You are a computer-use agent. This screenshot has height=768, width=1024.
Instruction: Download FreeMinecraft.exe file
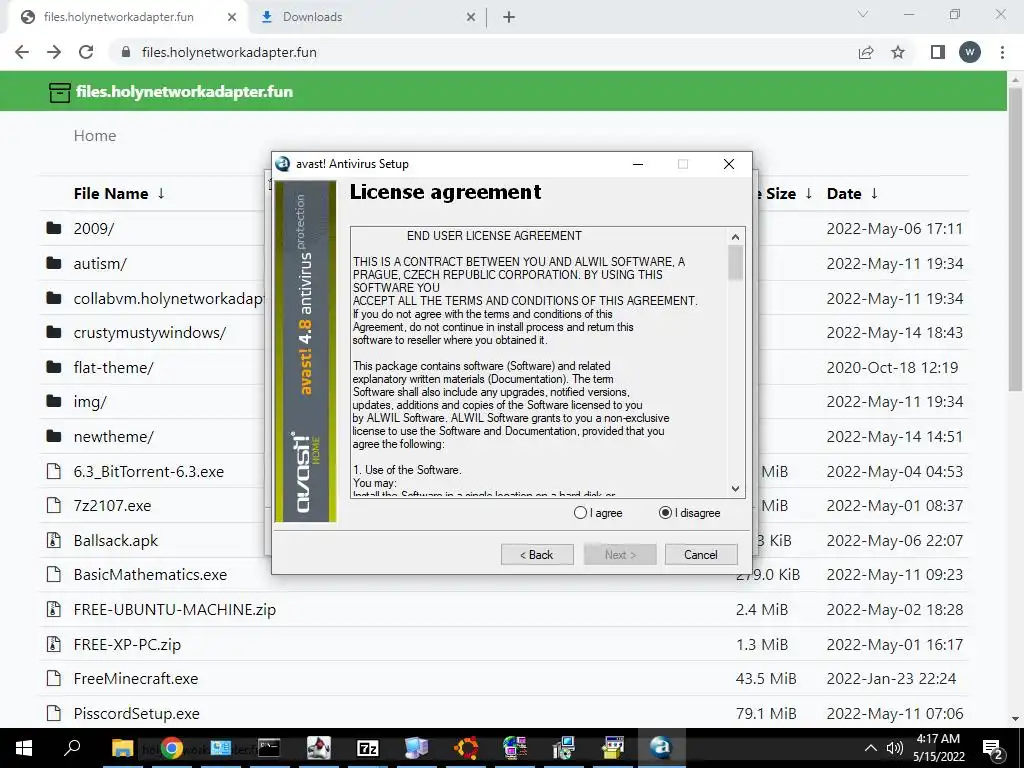[136, 679]
